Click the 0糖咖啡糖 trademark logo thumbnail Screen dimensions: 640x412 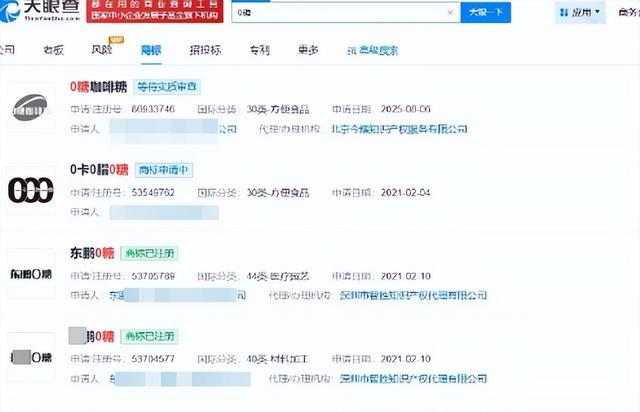(30, 108)
